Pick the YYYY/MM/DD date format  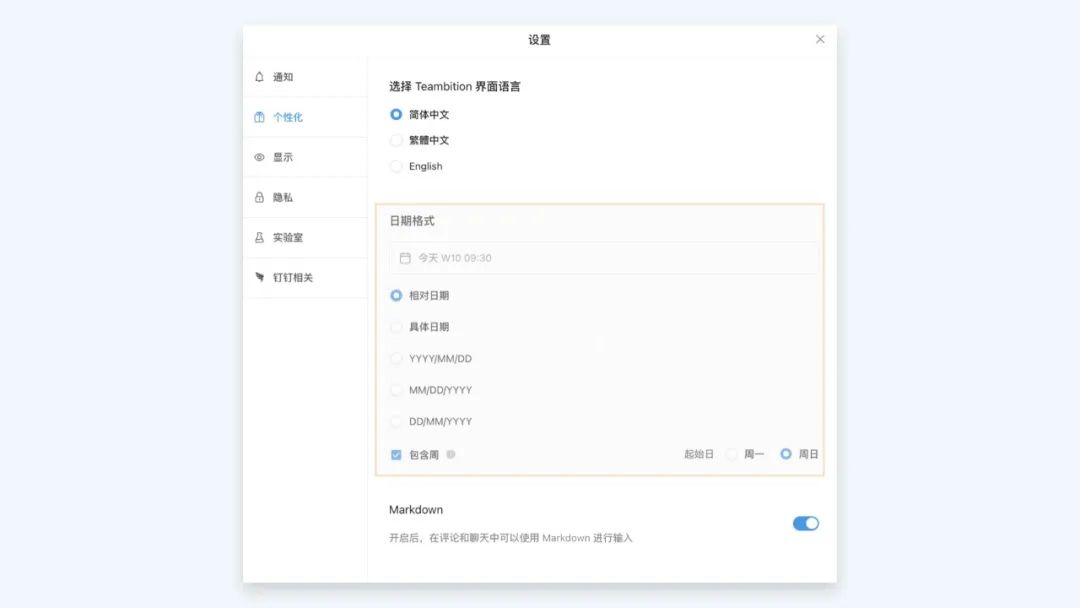396,358
